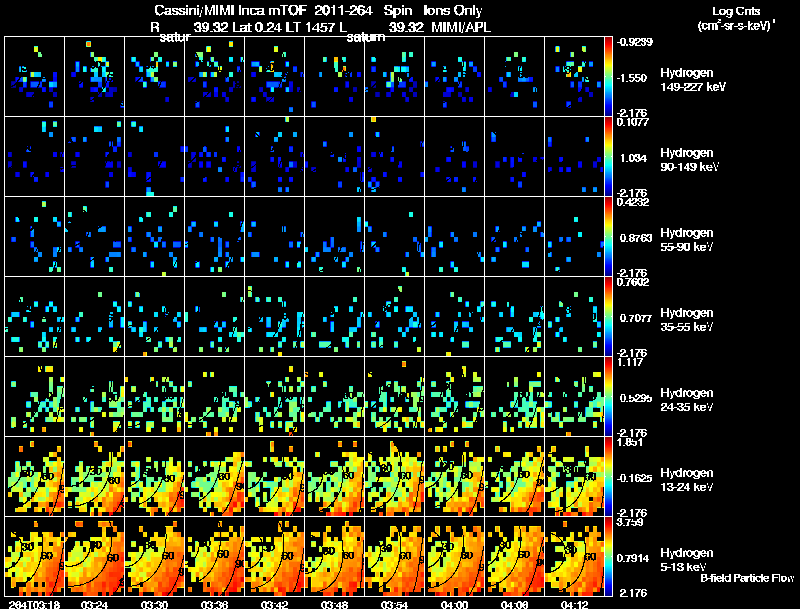Click the 1.034 colorbar value

tap(634, 158)
